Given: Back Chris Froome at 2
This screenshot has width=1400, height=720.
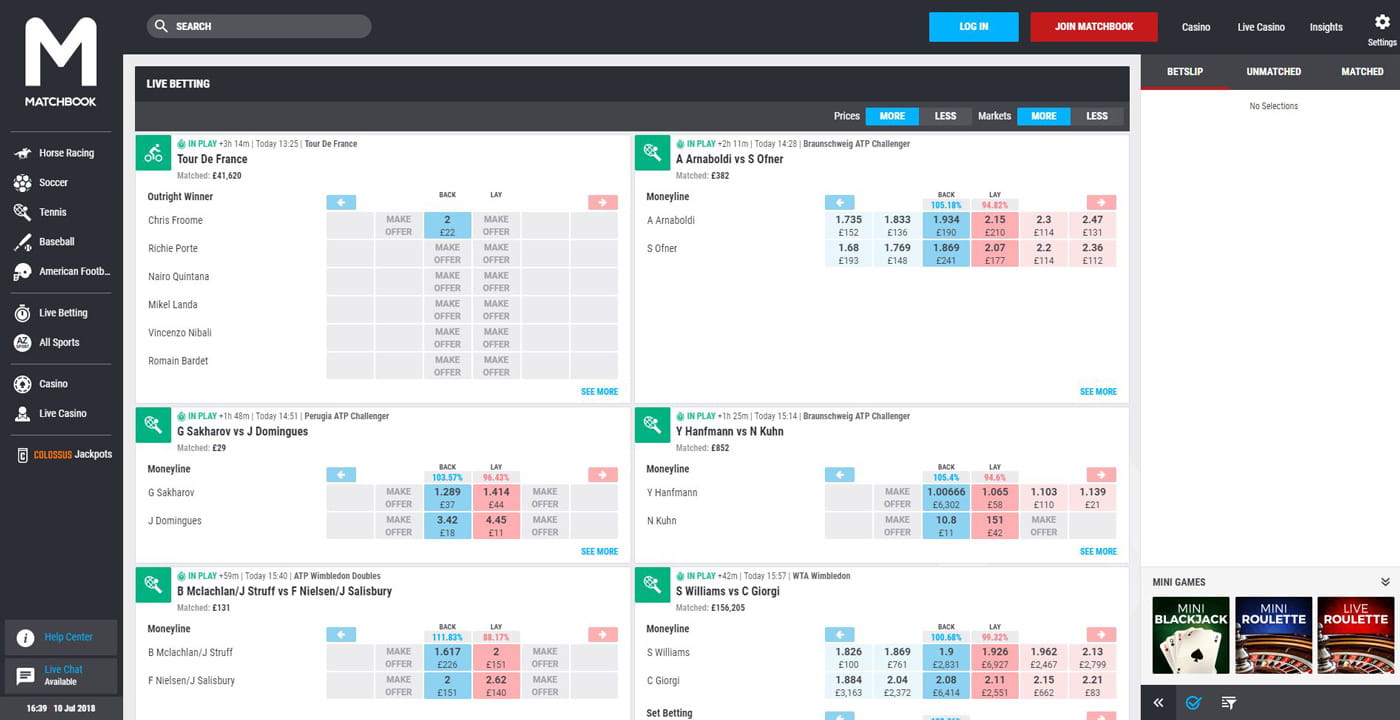Looking at the screenshot, I should [x=447, y=225].
